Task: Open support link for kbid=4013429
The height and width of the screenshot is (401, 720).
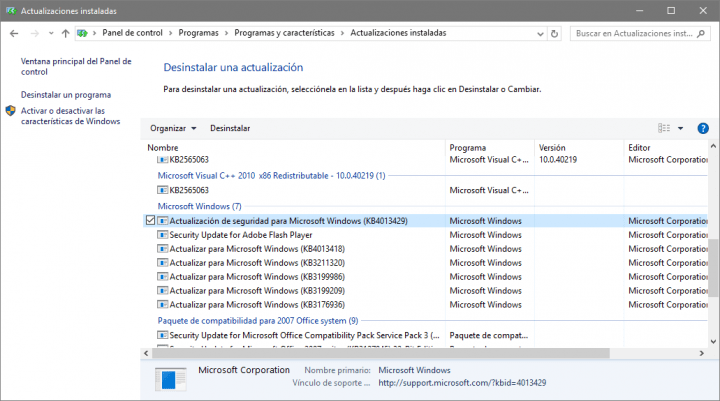Action: 462,383
